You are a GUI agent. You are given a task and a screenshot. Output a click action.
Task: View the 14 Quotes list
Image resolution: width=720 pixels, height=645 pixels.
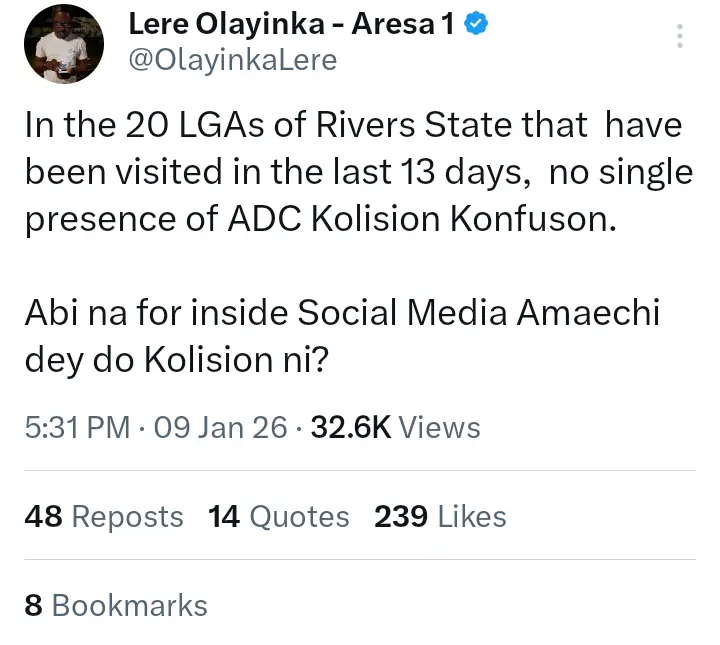[279, 516]
